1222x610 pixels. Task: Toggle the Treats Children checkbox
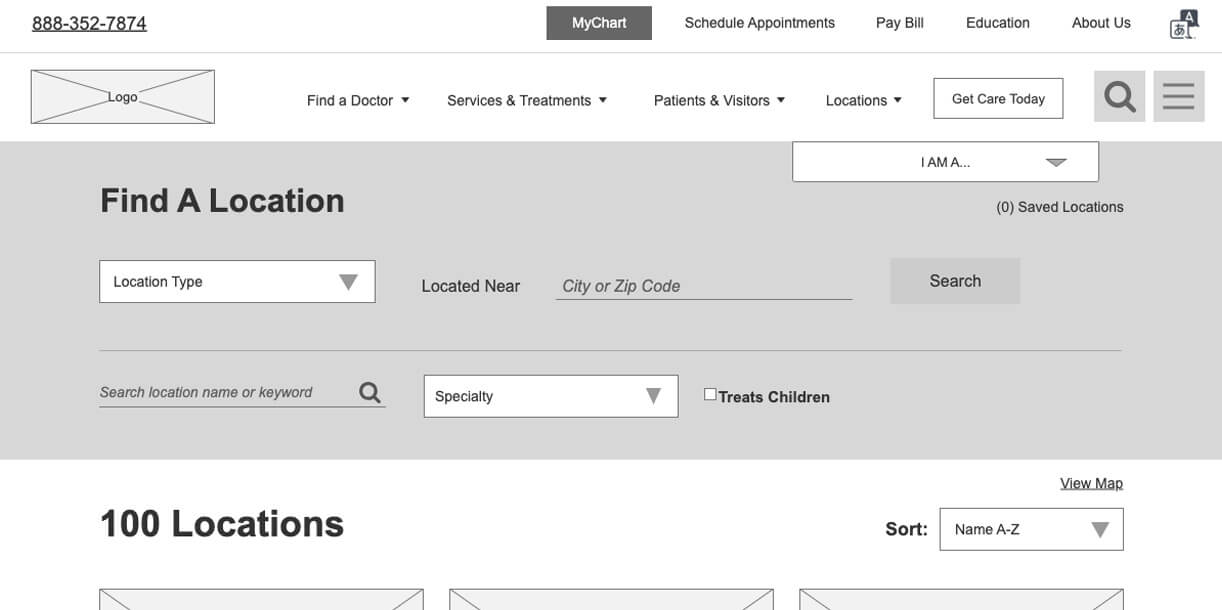[x=710, y=395]
